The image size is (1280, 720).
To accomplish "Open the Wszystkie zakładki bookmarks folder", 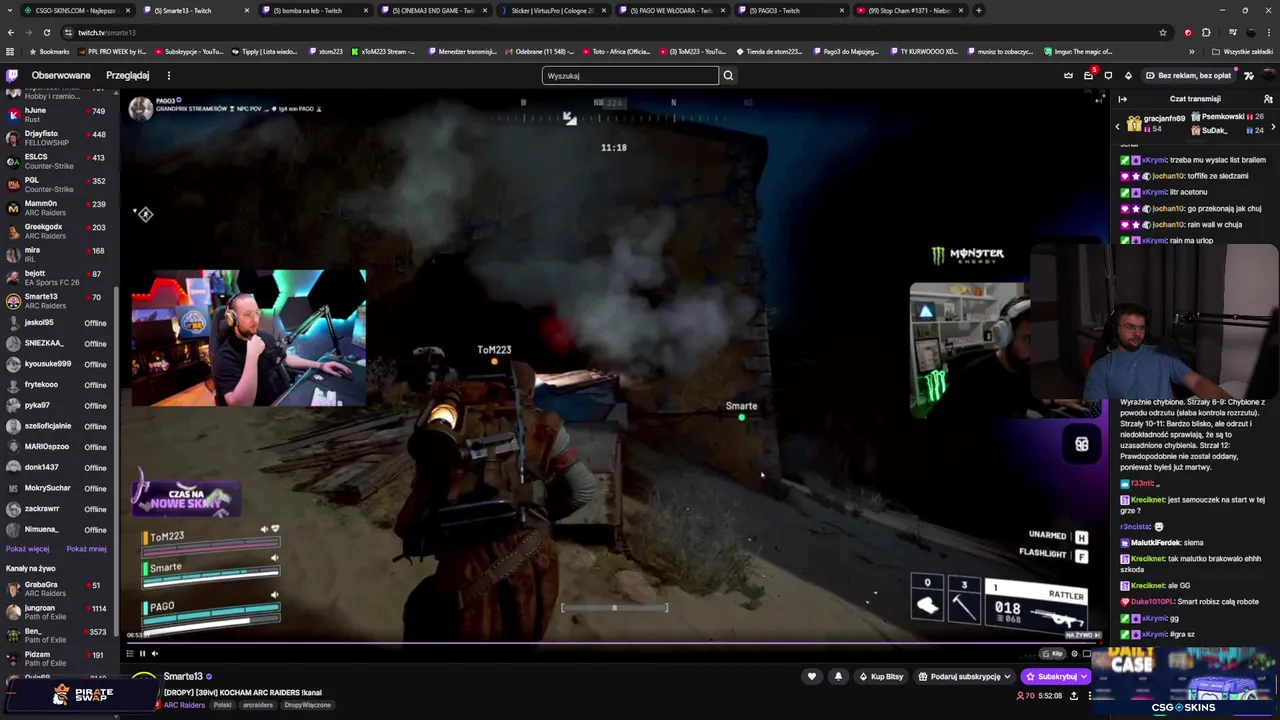I will 1242,51.
